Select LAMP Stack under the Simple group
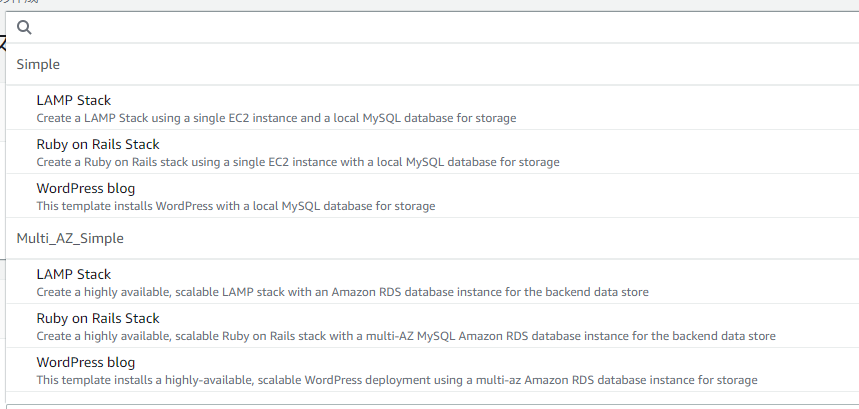 [x=73, y=100]
